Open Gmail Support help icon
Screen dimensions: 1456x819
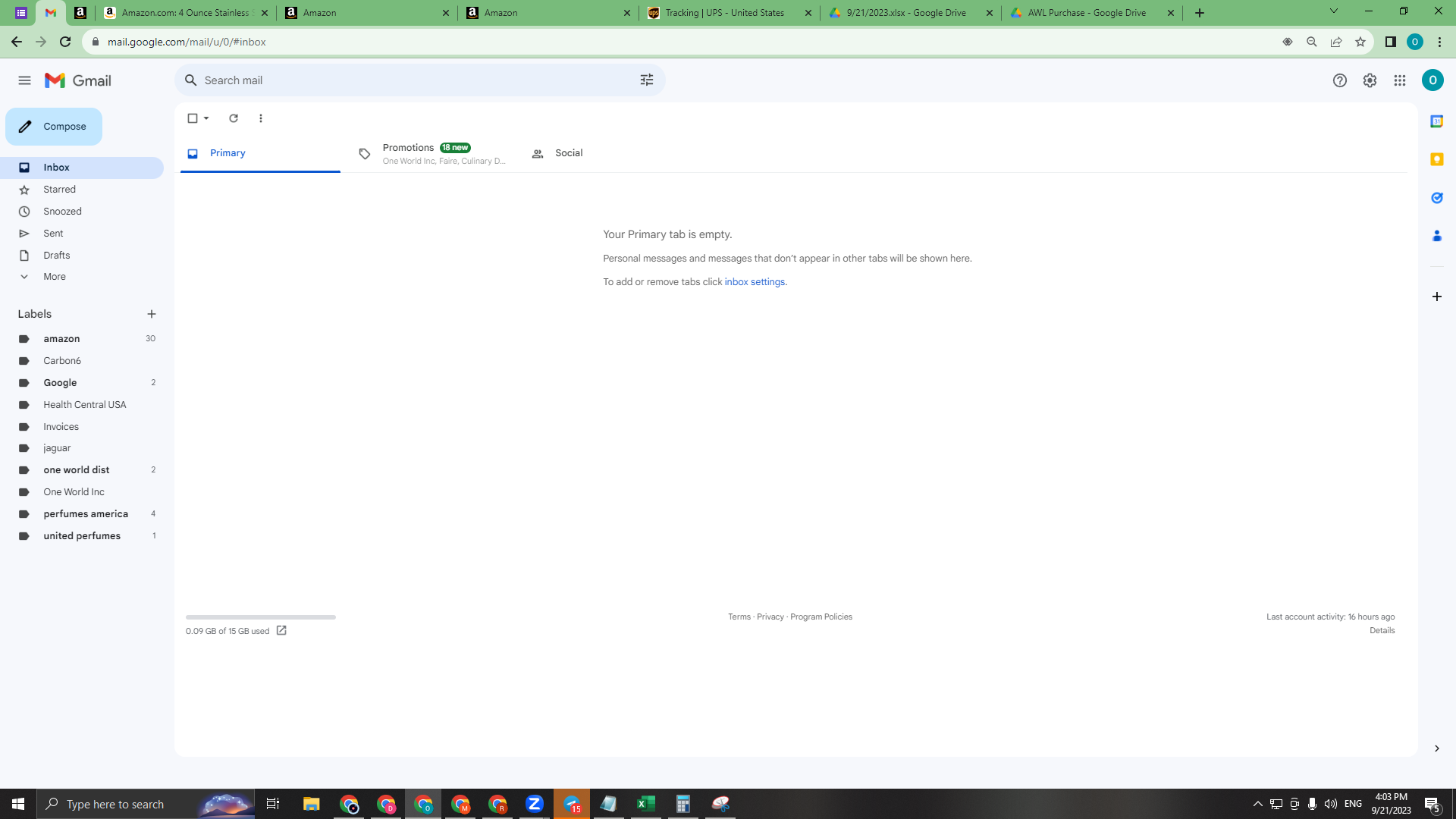pyautogui.click(x=1340, y=80)
